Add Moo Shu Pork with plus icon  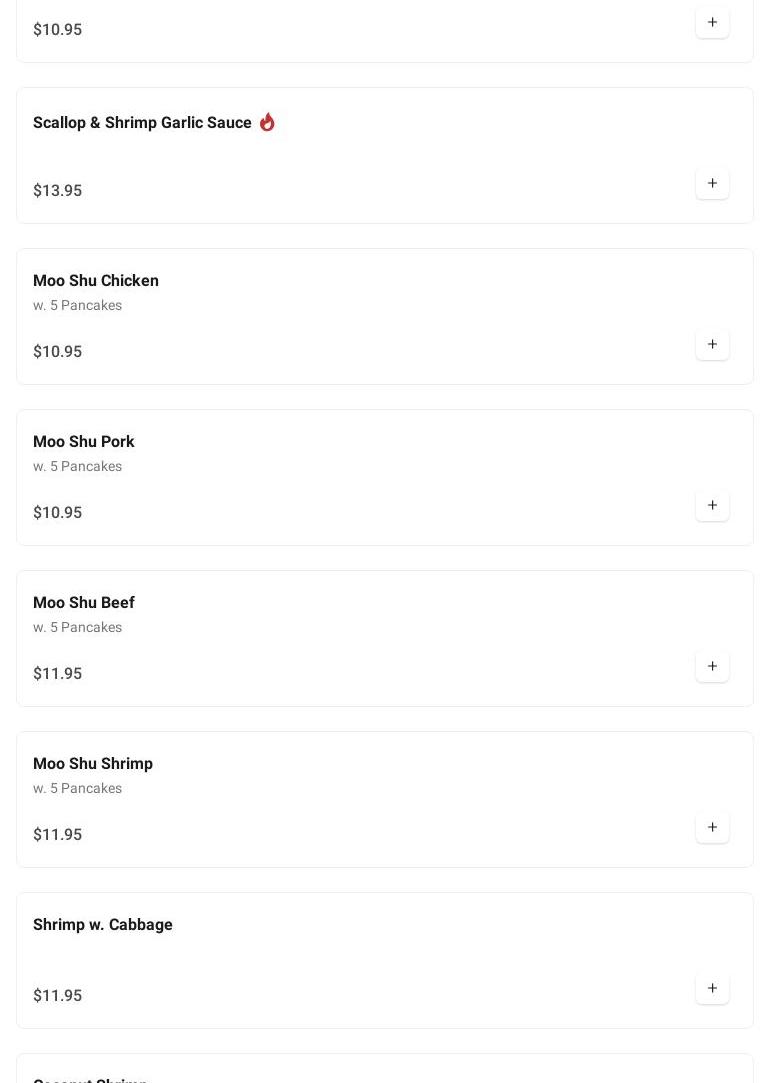pos(712,506)
